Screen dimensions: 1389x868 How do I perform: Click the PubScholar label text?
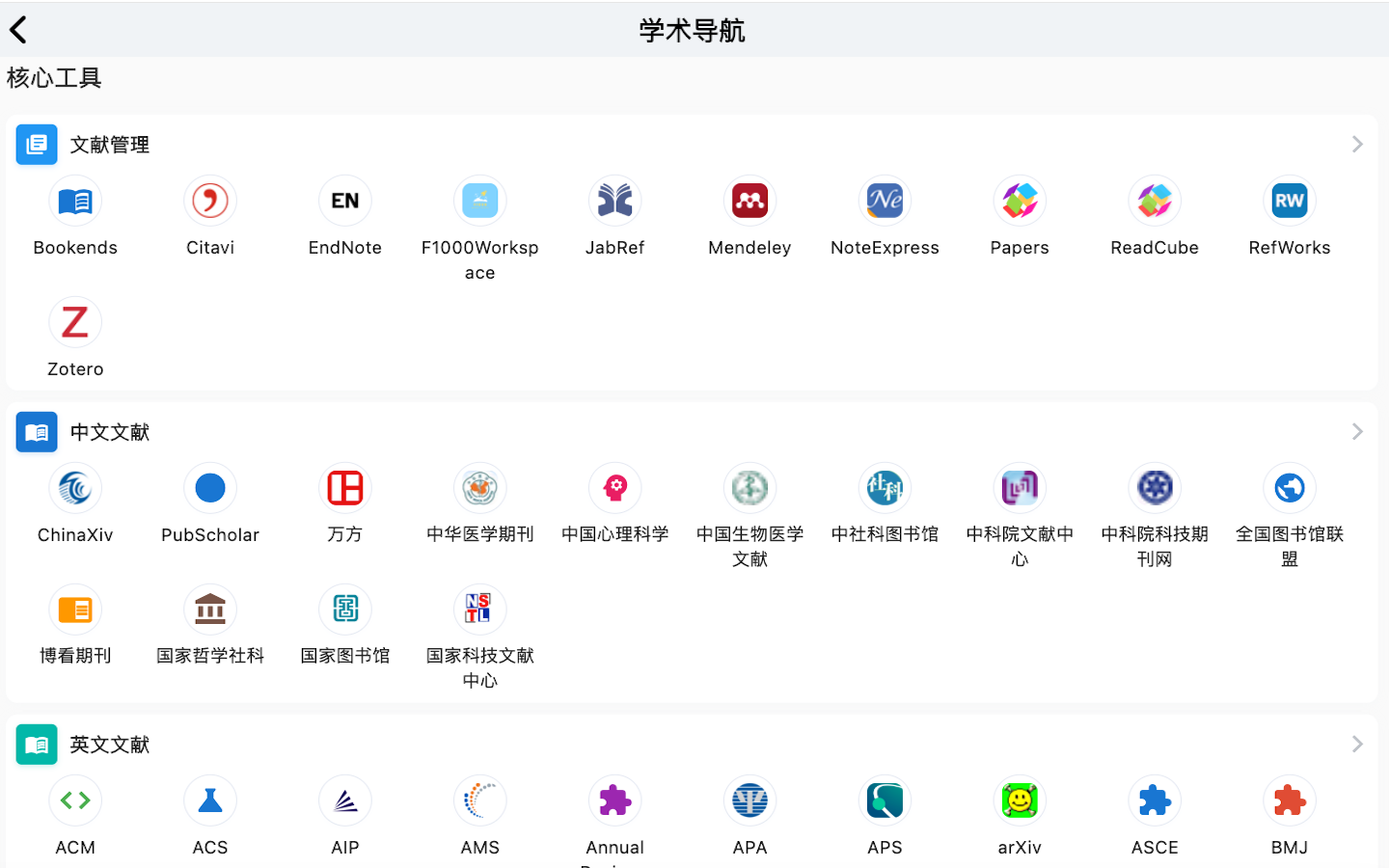[x=210, y=535]
